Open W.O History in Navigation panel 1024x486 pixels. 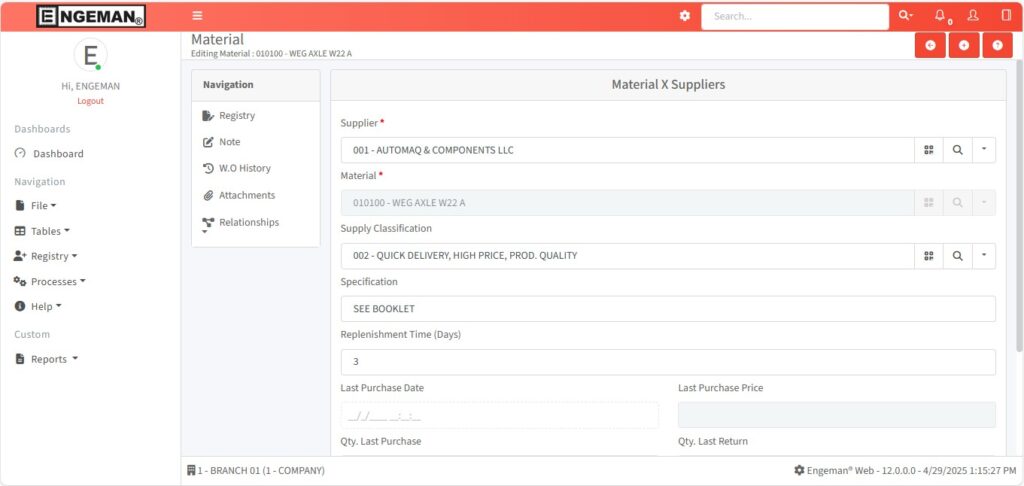click(244, 168)
